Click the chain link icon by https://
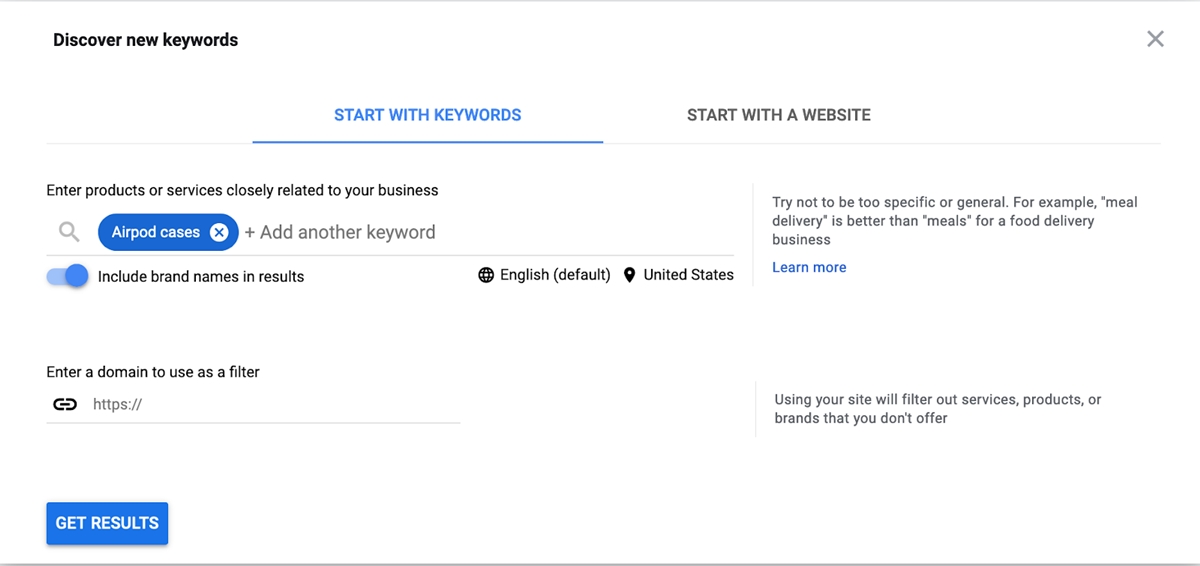This screenshot has height=566, width=1200. 65,405
